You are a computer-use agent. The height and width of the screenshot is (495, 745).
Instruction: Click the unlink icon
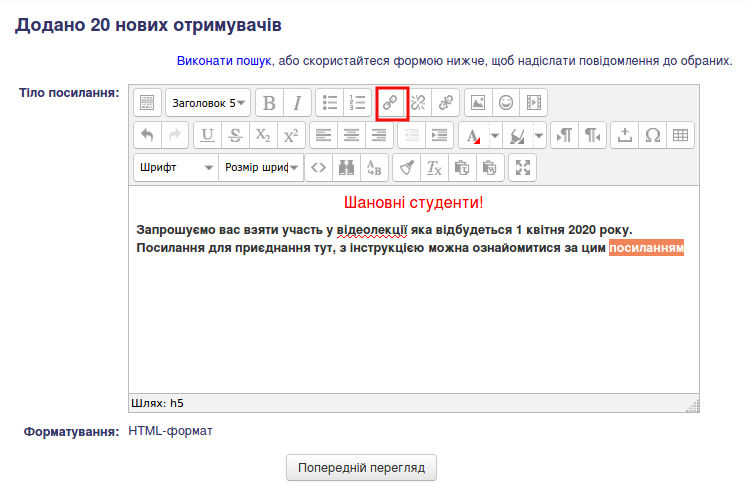[418, 103]
